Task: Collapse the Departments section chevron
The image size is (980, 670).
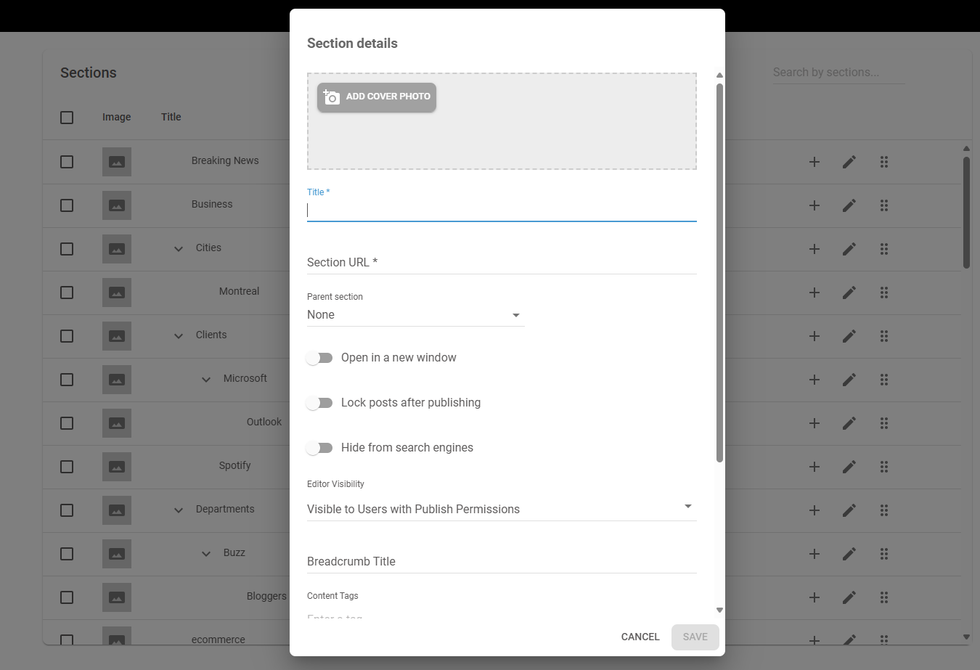Action: [178, 510]
